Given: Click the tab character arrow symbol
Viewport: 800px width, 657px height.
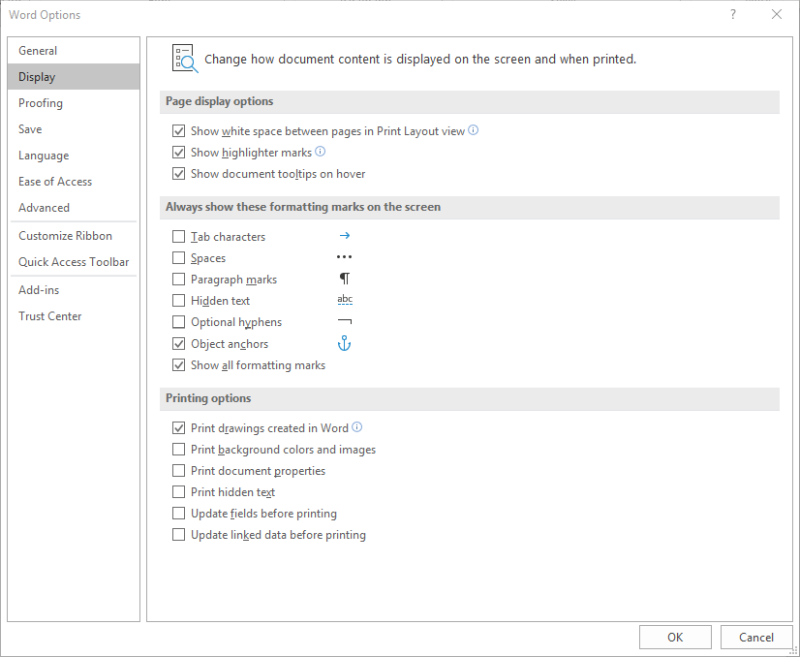Looking at the screenshot, I should pyautogui.click(x=344, y=237).
